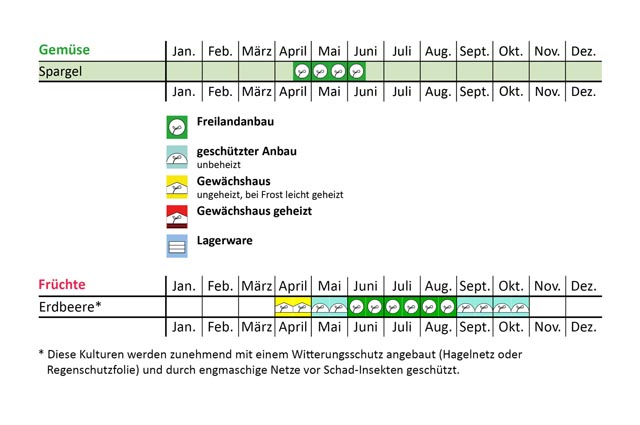Click Dez. in the header beside Gemüse

tap(583, 50)
